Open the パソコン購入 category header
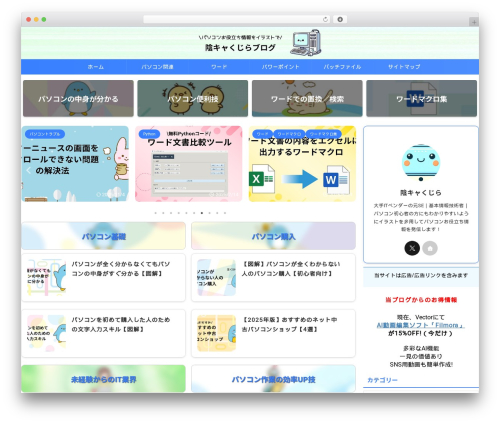This screenshot has height=423, width=500. 273,236
